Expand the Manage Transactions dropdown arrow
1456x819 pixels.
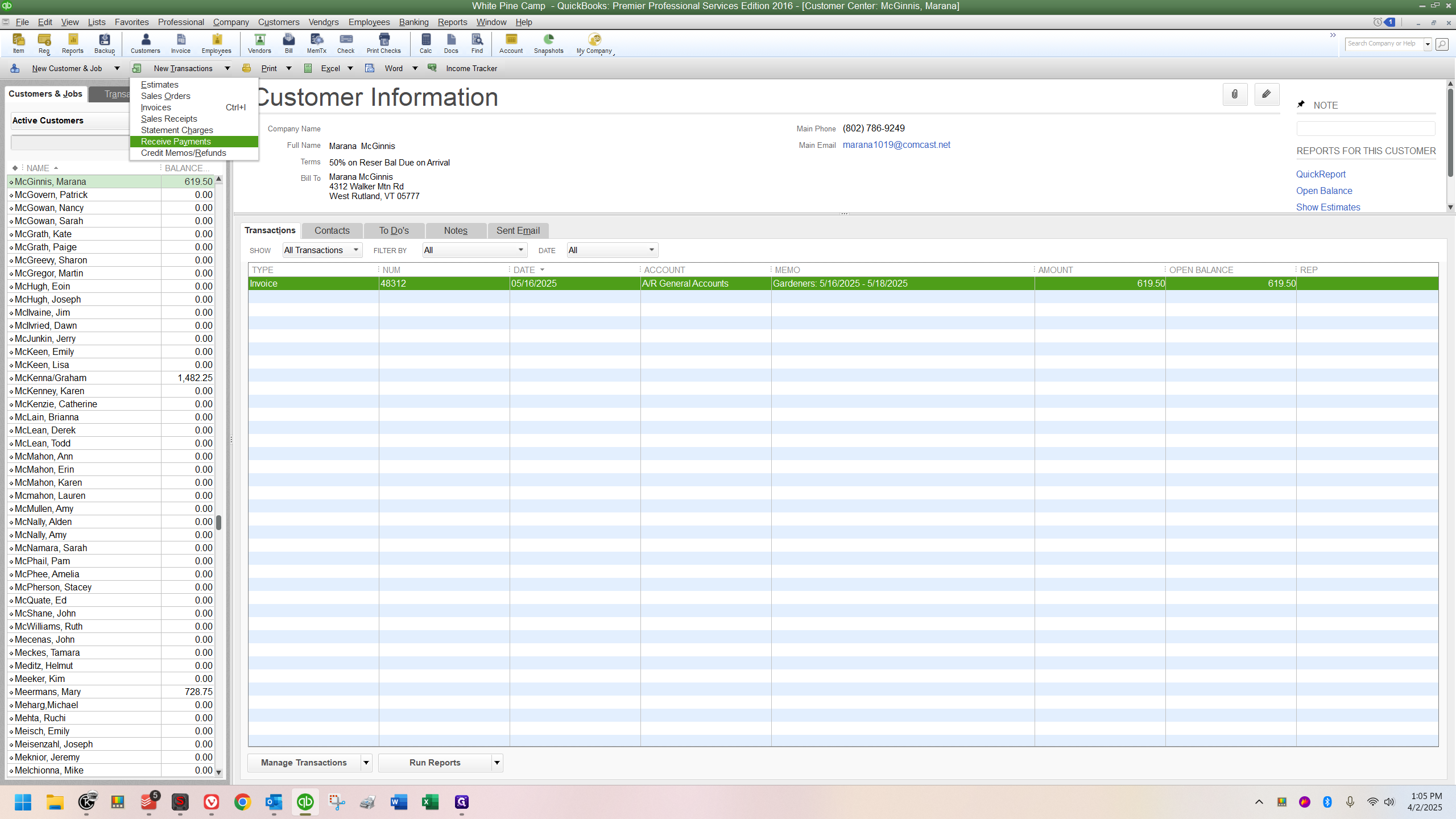click(x=366, y=763)
